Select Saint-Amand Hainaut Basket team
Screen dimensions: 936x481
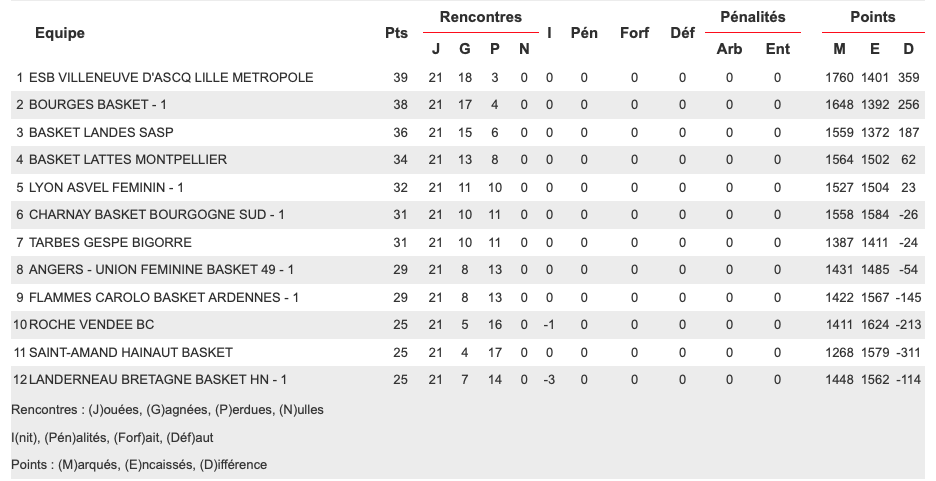(x=131, y=353)
